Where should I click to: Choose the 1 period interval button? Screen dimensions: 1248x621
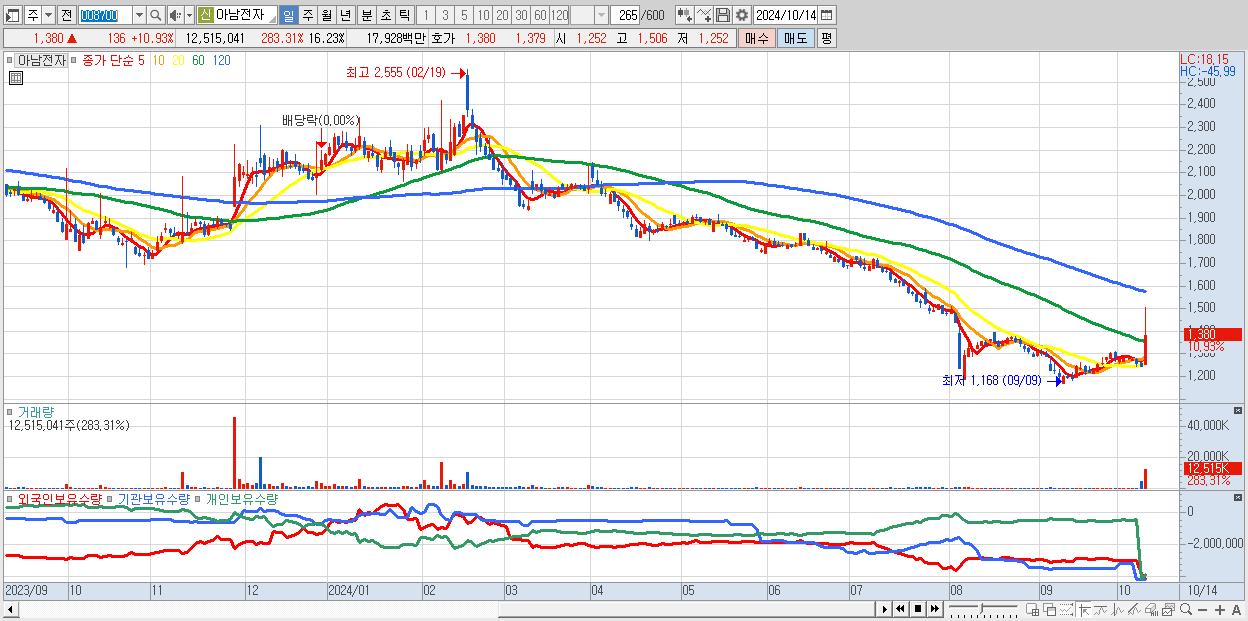pos(425,15)
